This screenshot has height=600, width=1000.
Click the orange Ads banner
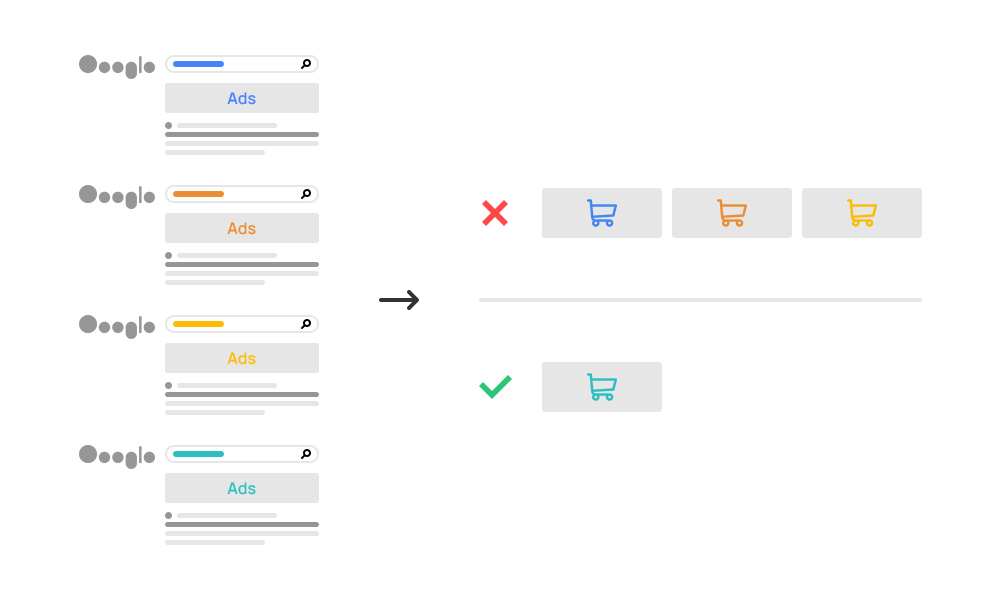[242, 228]
